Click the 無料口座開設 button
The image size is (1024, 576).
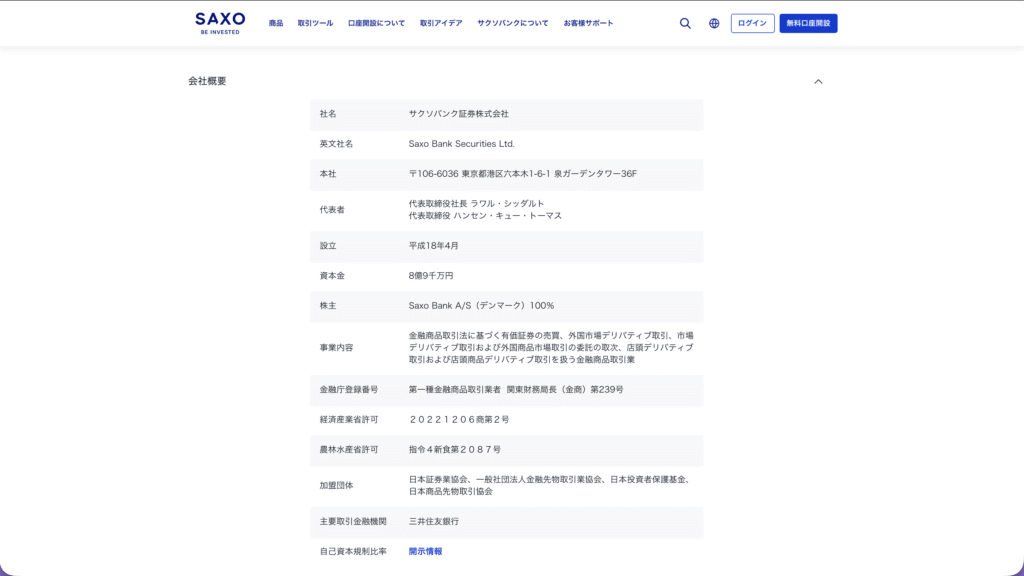[808, 24]
